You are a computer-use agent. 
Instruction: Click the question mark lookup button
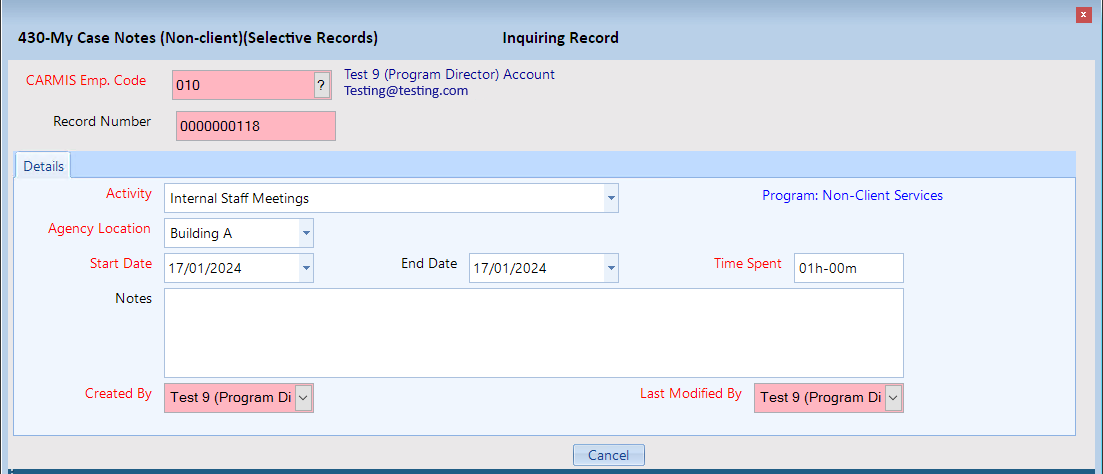[321, 85]
